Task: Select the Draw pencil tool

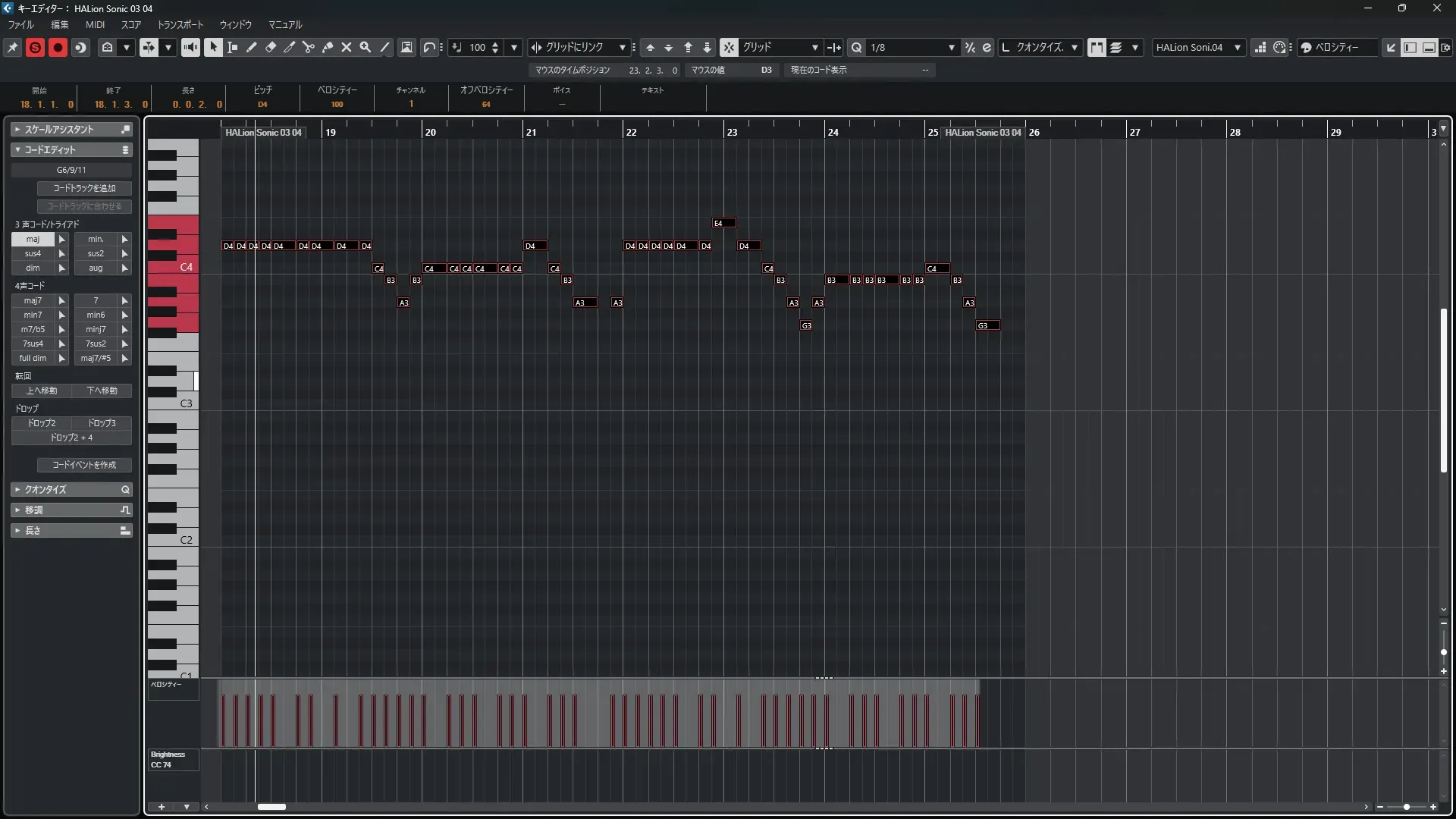Action: 252,47
